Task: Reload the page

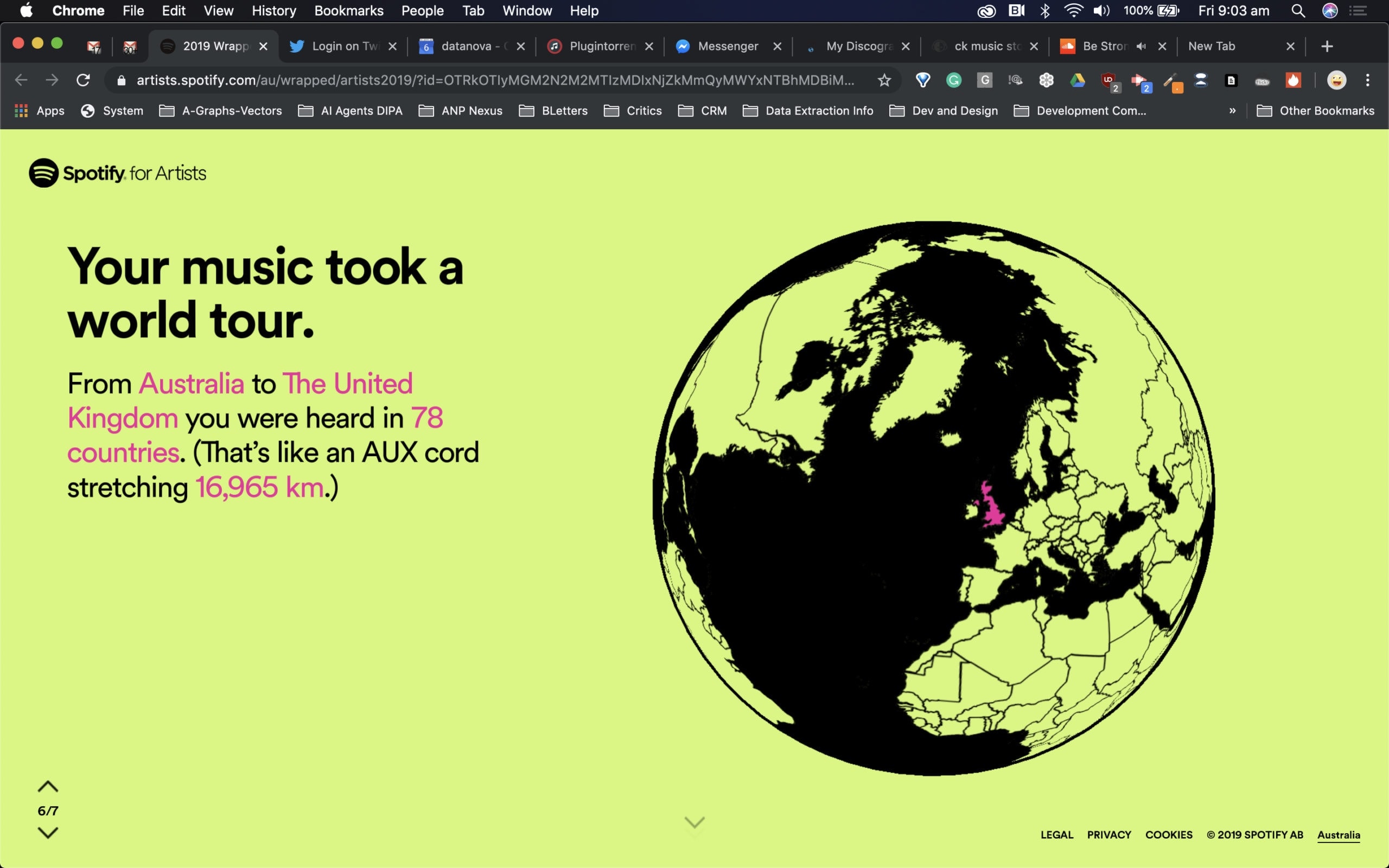Action: point(83,80)
